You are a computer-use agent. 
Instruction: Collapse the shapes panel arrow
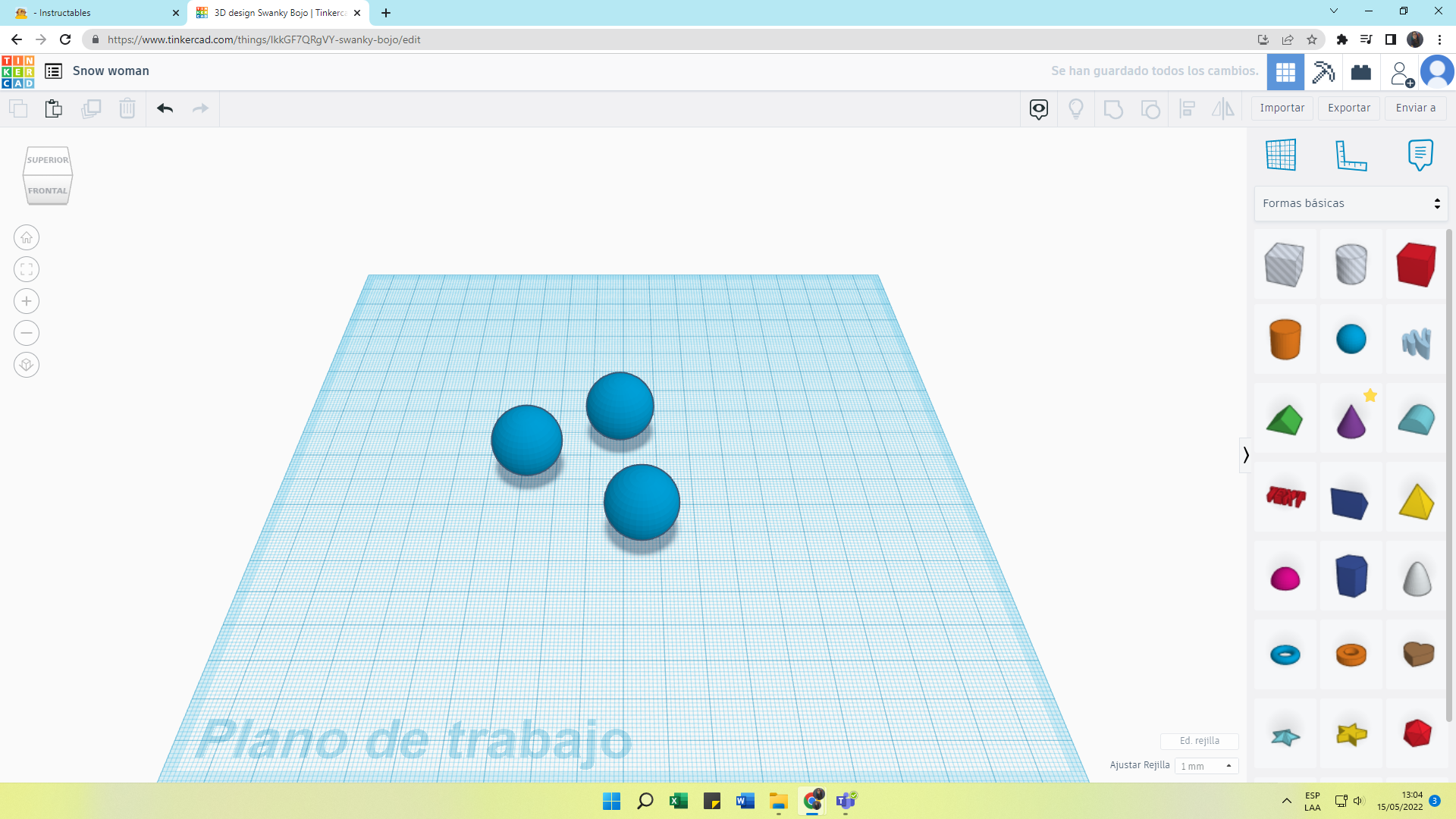click(1245, 455)
